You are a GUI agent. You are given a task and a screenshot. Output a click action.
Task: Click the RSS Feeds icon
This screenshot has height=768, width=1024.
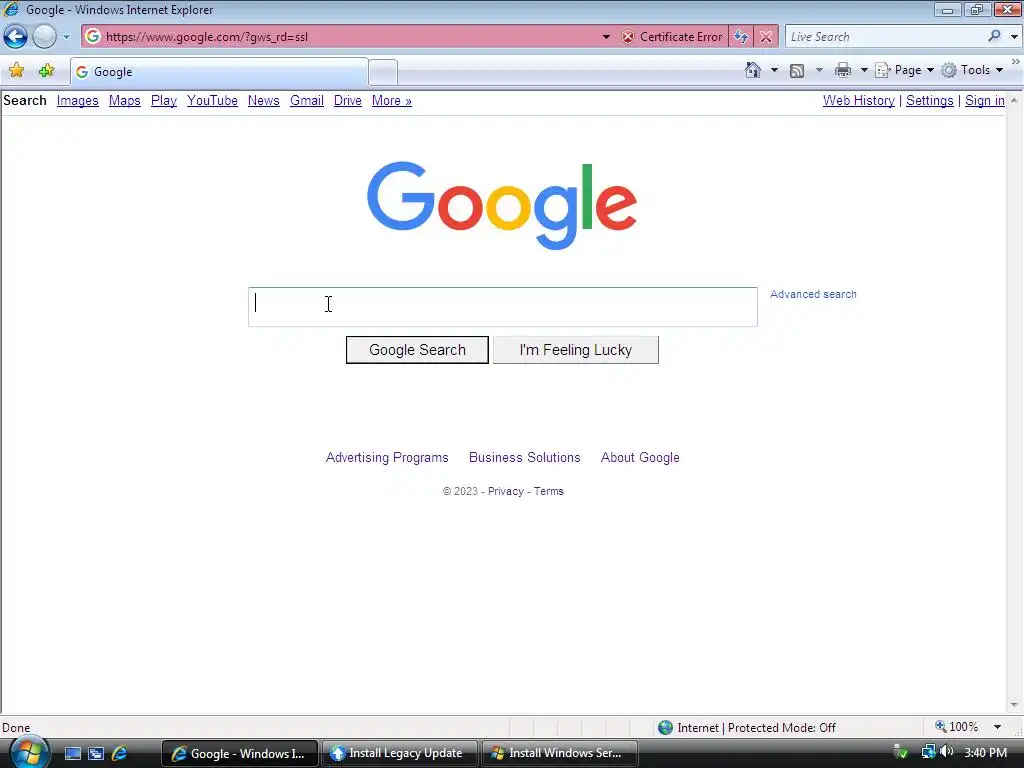[x=797, y=71]
